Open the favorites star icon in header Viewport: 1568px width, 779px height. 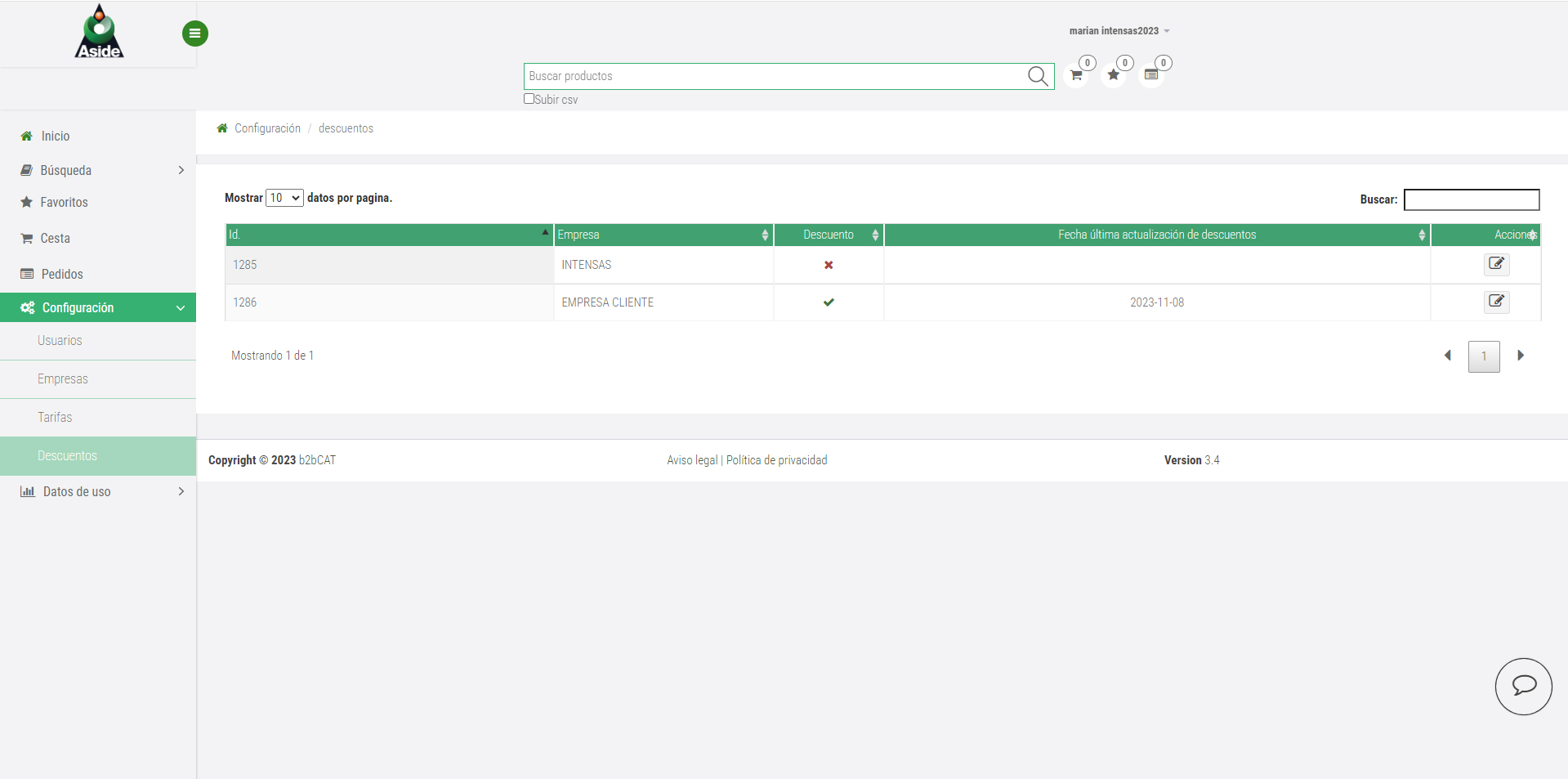[x=1113, y=75]
